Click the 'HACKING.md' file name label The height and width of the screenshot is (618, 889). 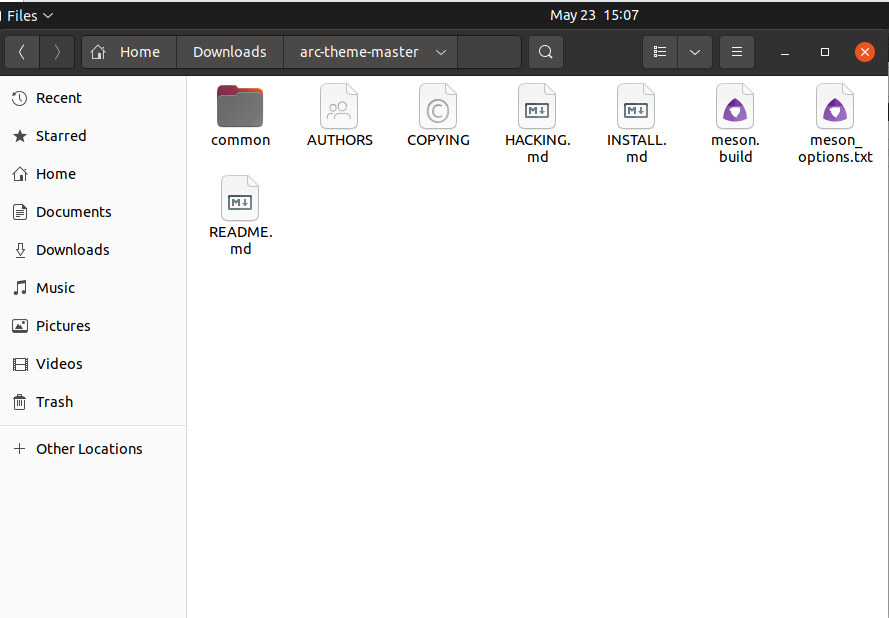(x=537, y=149)
